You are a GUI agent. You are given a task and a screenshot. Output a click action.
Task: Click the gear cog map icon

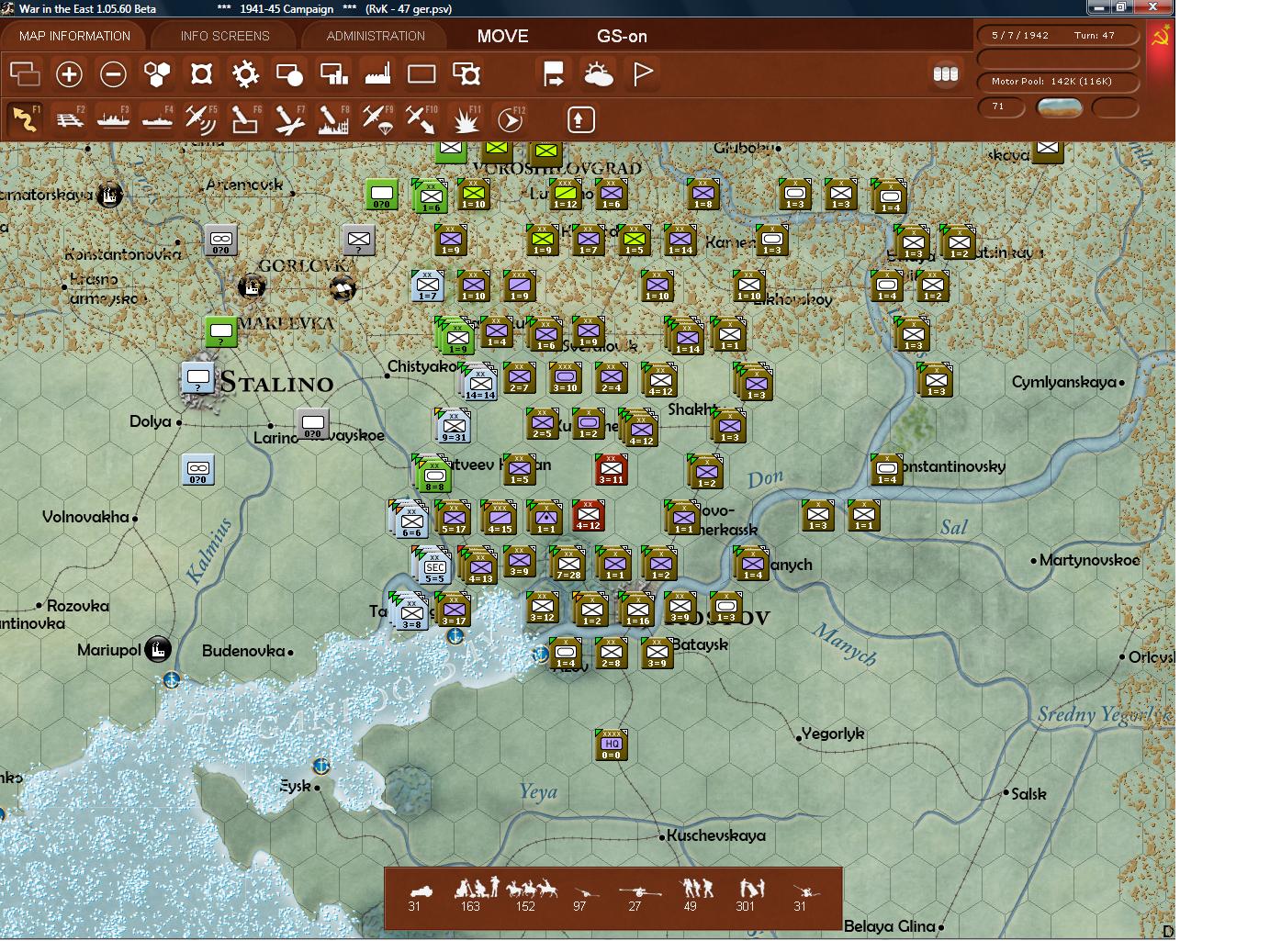click(245, 73)
